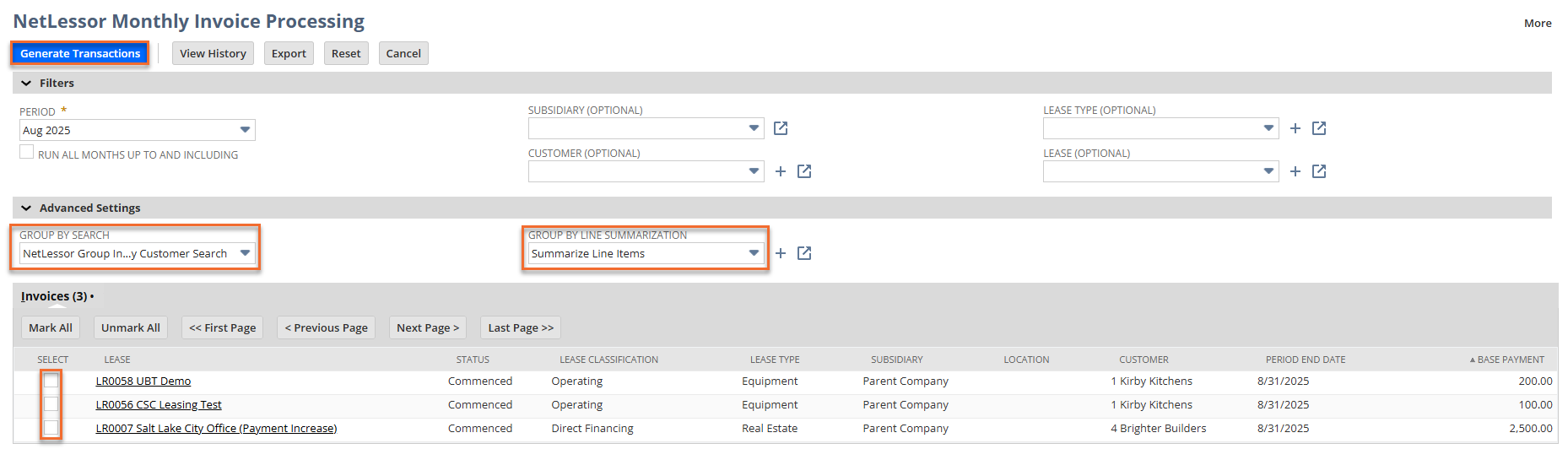The width and height of the screenshot is (1568, 449).
Task: Sort by Period End Date column header
Action: click(x=1306, y=360)
